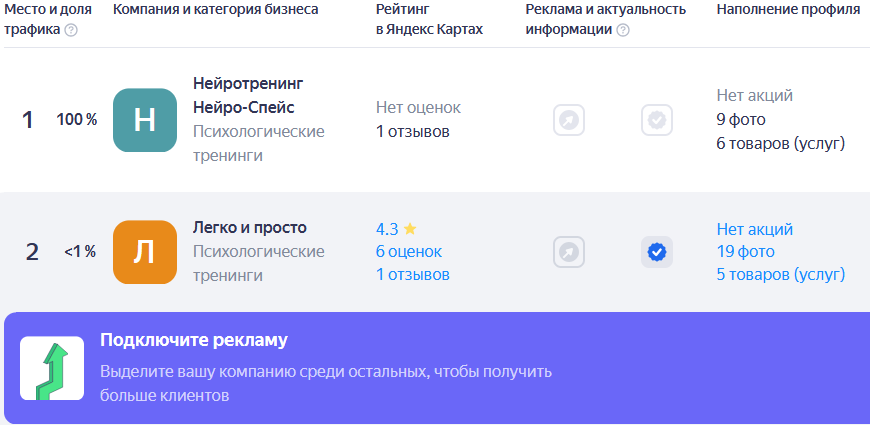Open help tooltip next to Место и доля трафика
Viewport: 870px width, 425px height.
tap(71, 30)
